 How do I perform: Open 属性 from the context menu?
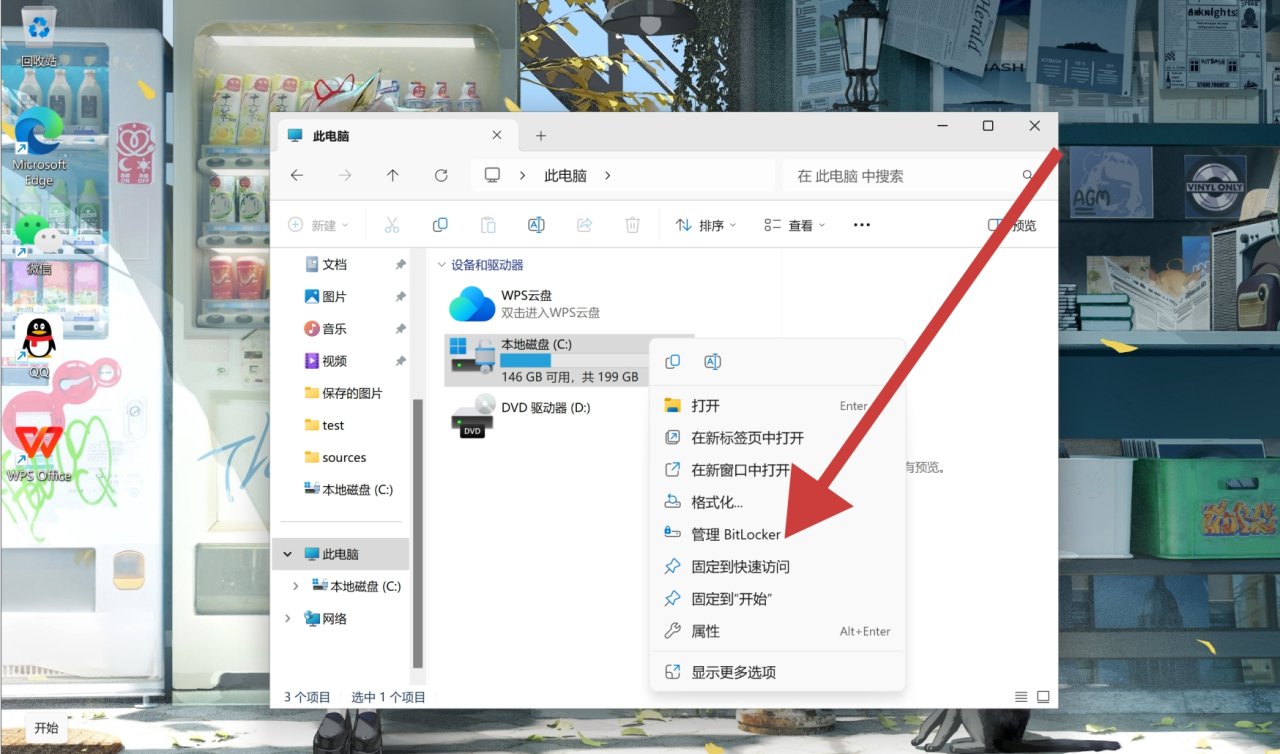pyautogui.click(x=777, y=631)
